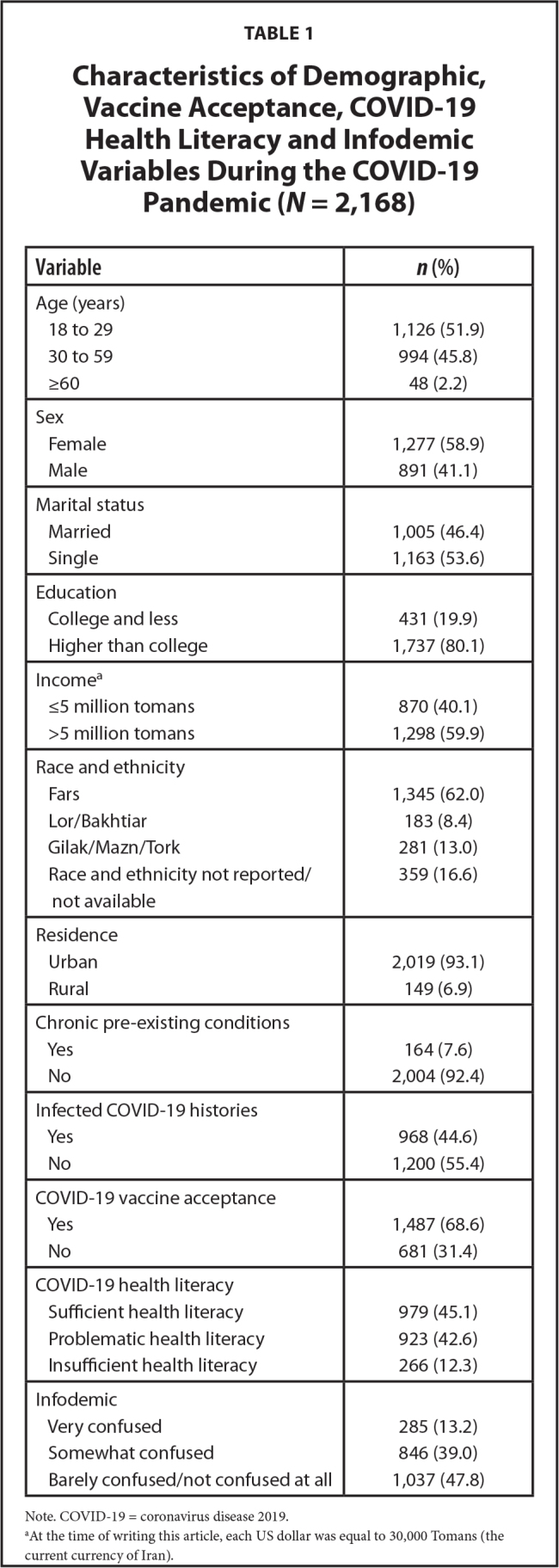Click the value "48 (2.2)" for age ≥60
Image resolution: width=559 pixels, height=1568 pixels.
pyautogui.click(x=438, y=383)
